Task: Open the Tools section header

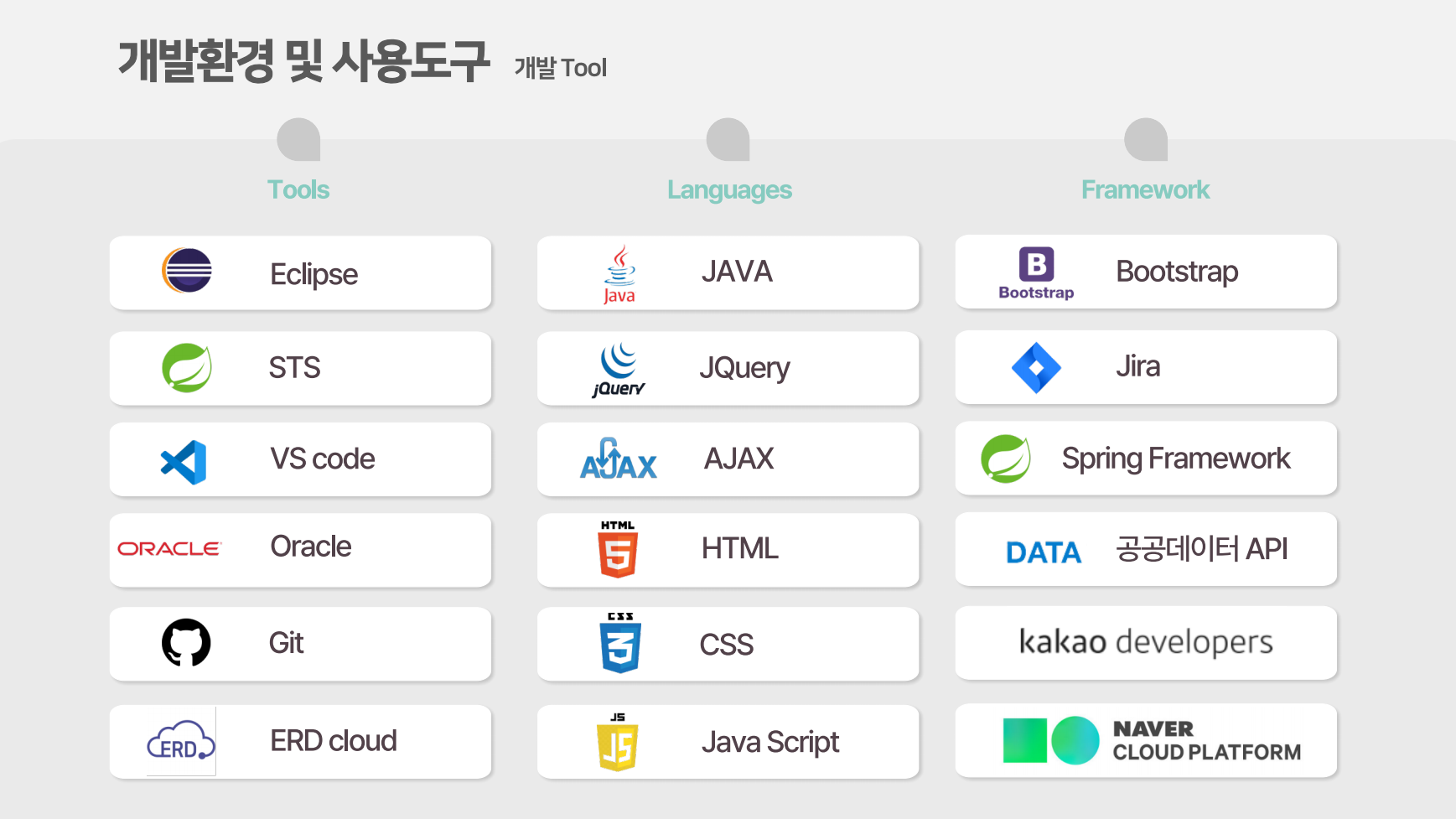Action: pyautogui.click(x=298, y=189)
